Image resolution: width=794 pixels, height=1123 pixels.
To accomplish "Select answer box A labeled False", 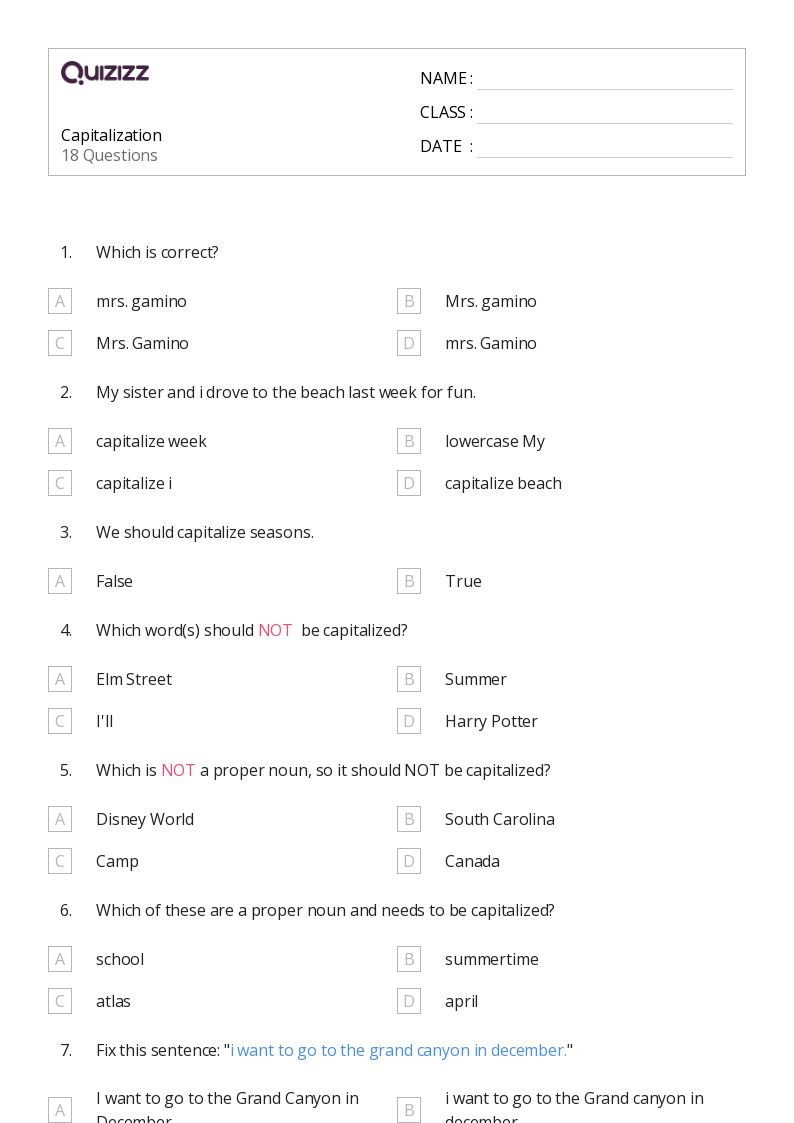I will 60,581.
